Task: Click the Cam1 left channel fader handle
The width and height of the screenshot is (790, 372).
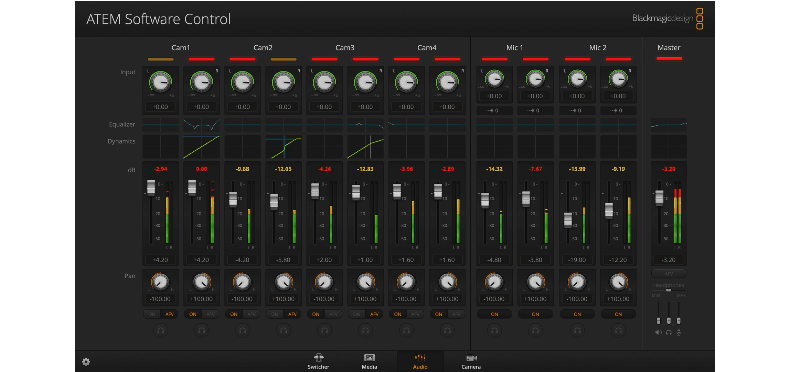Action: click(151, 187)
